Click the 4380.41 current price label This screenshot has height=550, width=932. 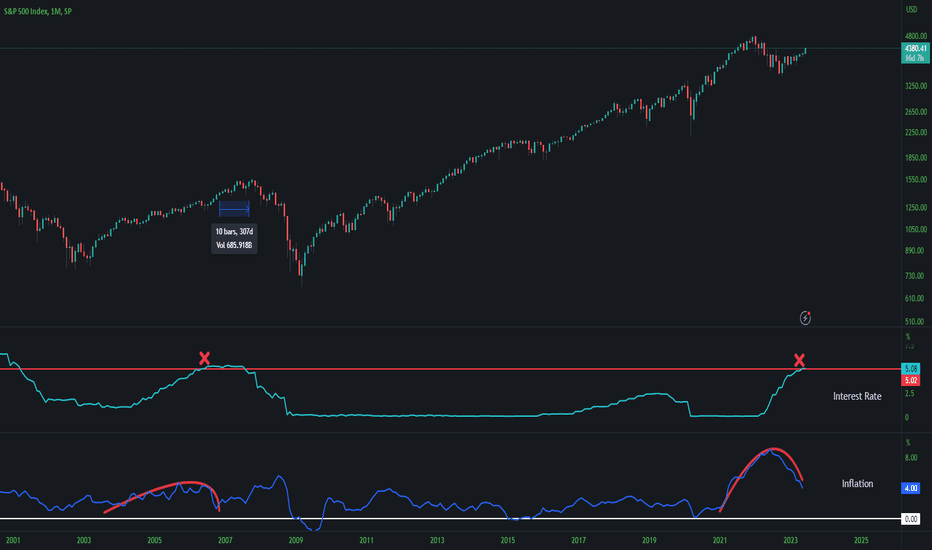[915, 48]
